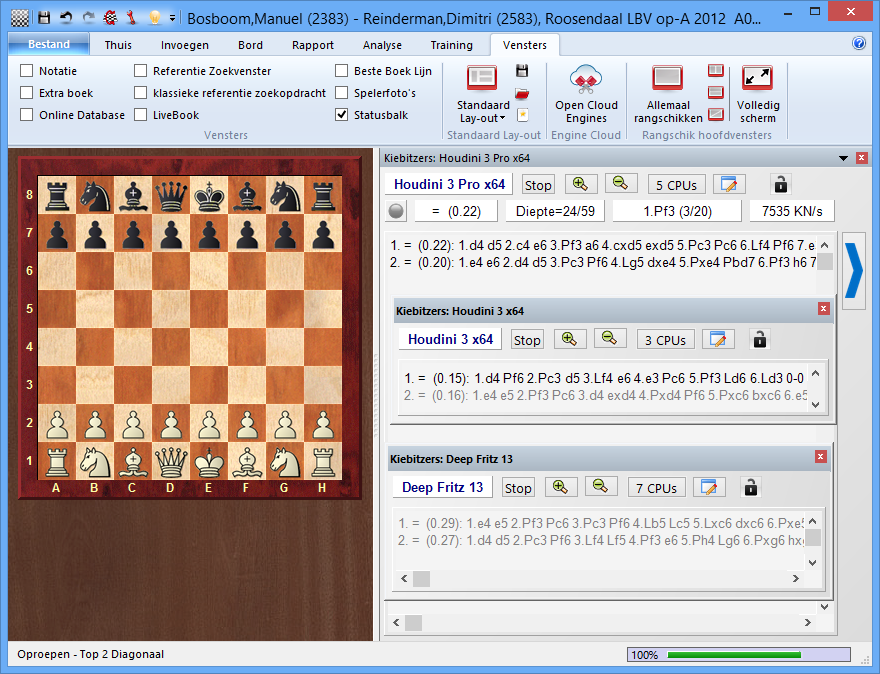Switch to the Analyse tab
This screenshot has height=674, width=880.
pyautogui.click(x=382, y=45)
